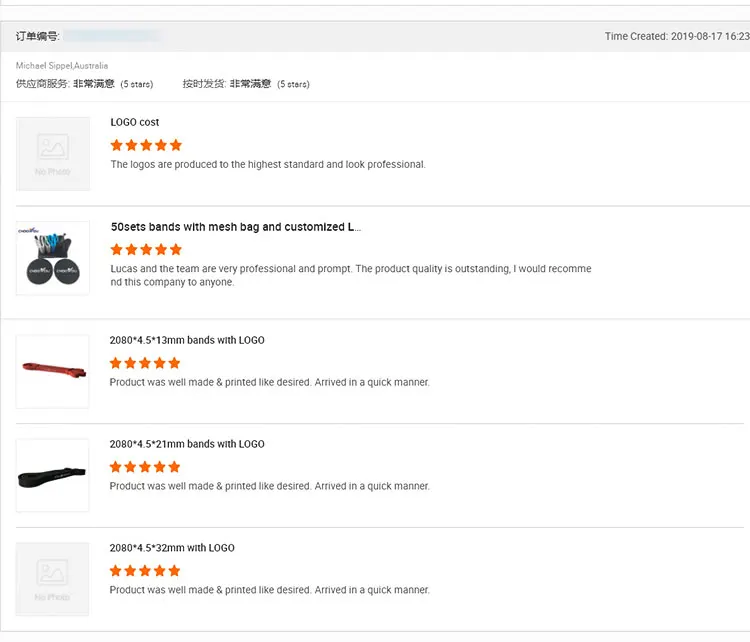Click the star rating for 2080*4.5*13mm bands
This screenshot has height=642, width=750.
145,363
